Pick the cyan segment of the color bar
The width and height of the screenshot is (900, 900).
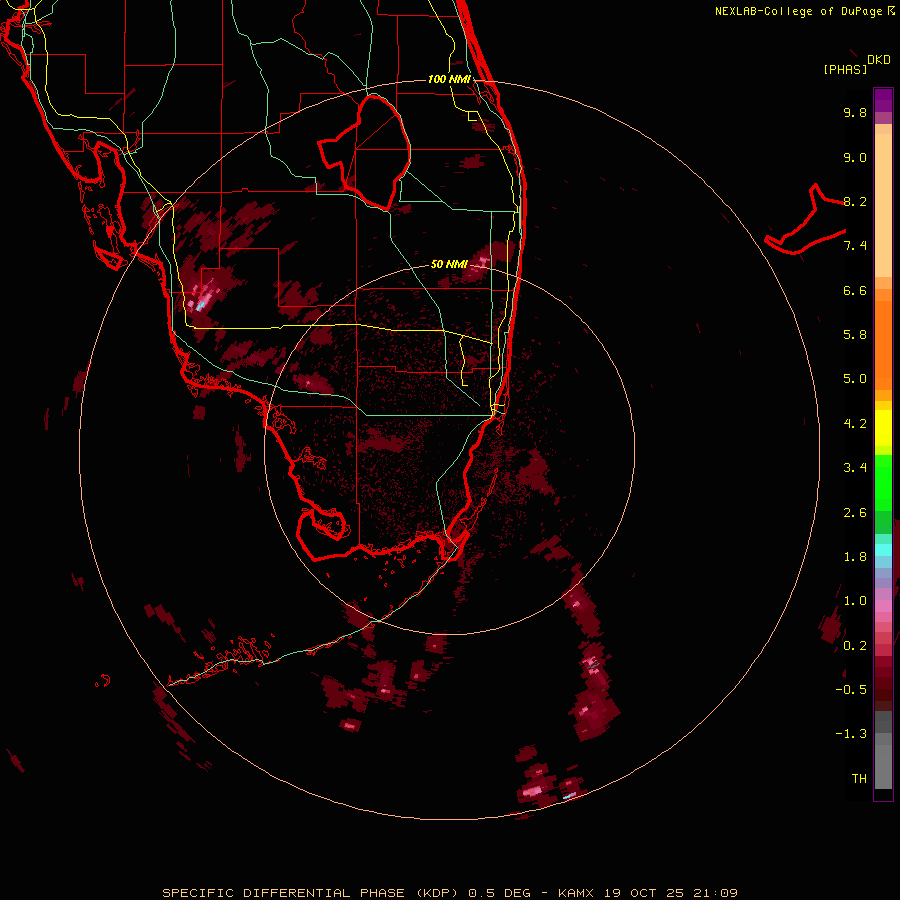pyautogui.click(x=883, y=550)
